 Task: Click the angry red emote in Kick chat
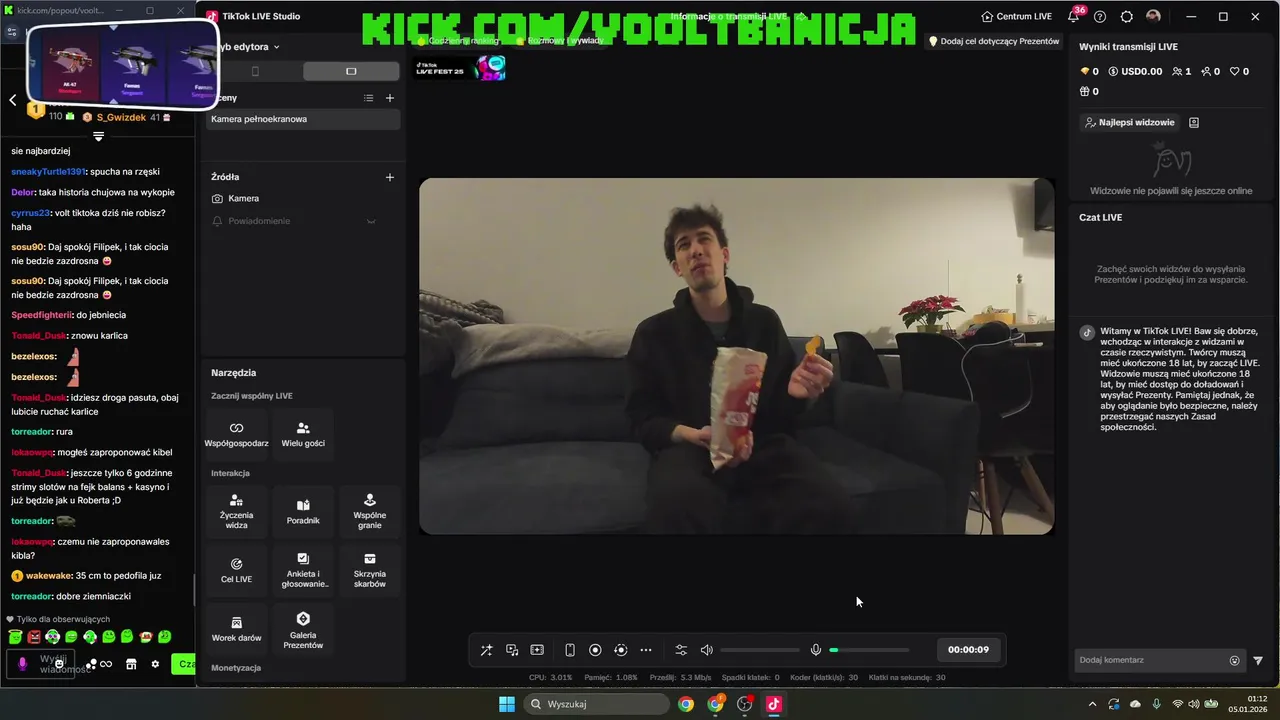(x=34, y=637)
